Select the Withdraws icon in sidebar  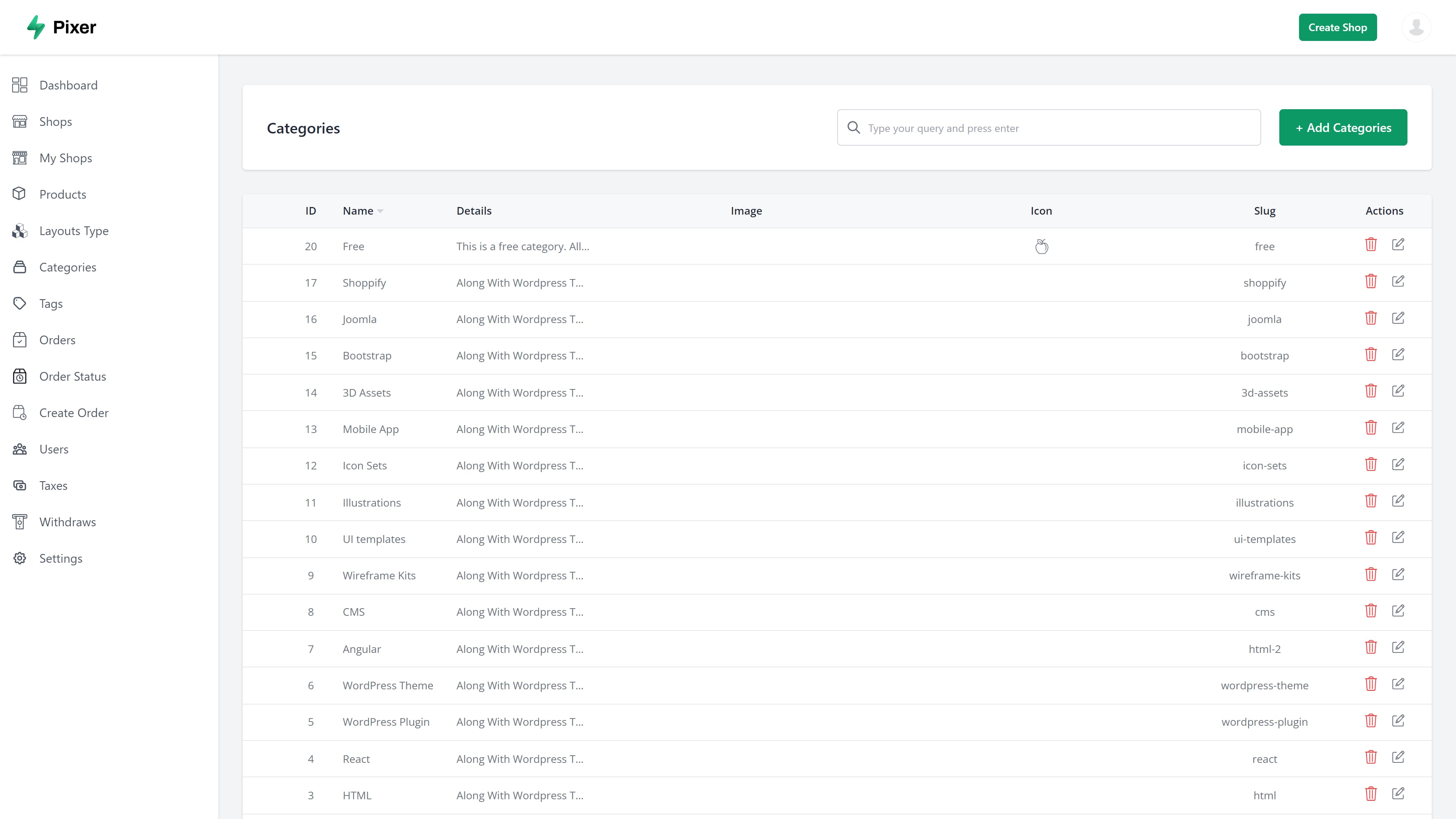tap(19, 522)
